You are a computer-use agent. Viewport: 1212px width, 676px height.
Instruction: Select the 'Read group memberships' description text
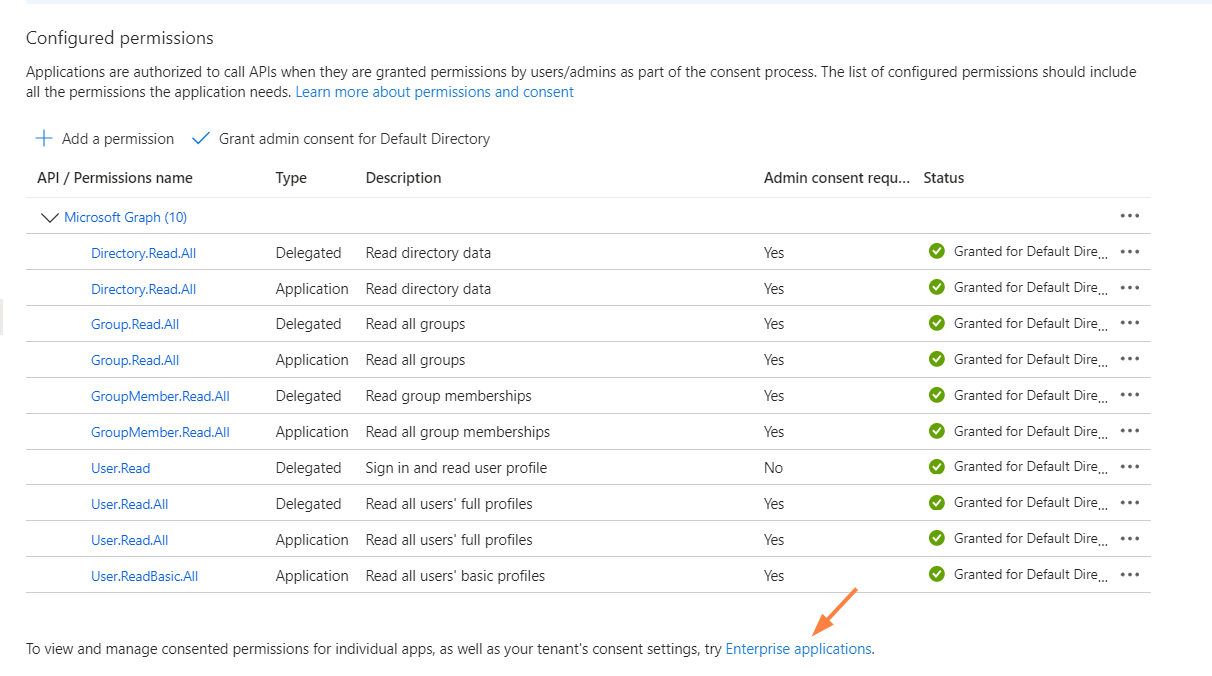click(x=449, y=396)
